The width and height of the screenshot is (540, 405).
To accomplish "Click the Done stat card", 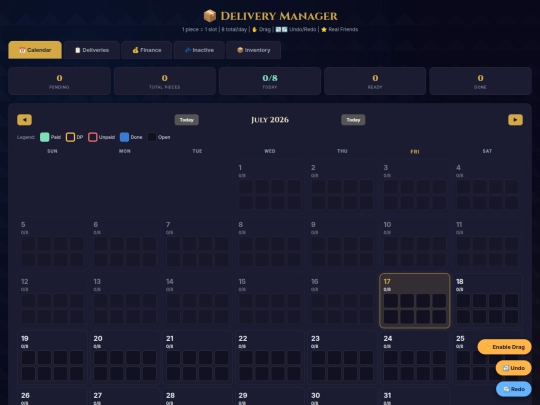I will [x=480, y=81].
